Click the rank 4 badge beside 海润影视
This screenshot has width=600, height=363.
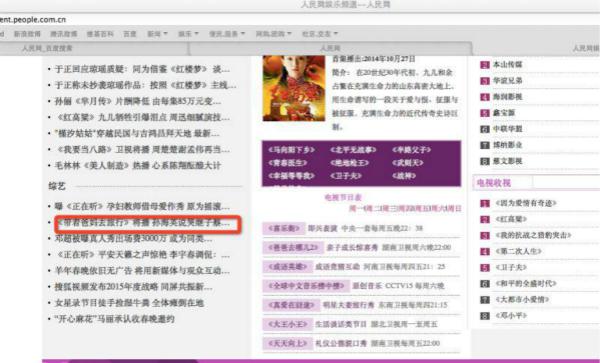[485, 97]
